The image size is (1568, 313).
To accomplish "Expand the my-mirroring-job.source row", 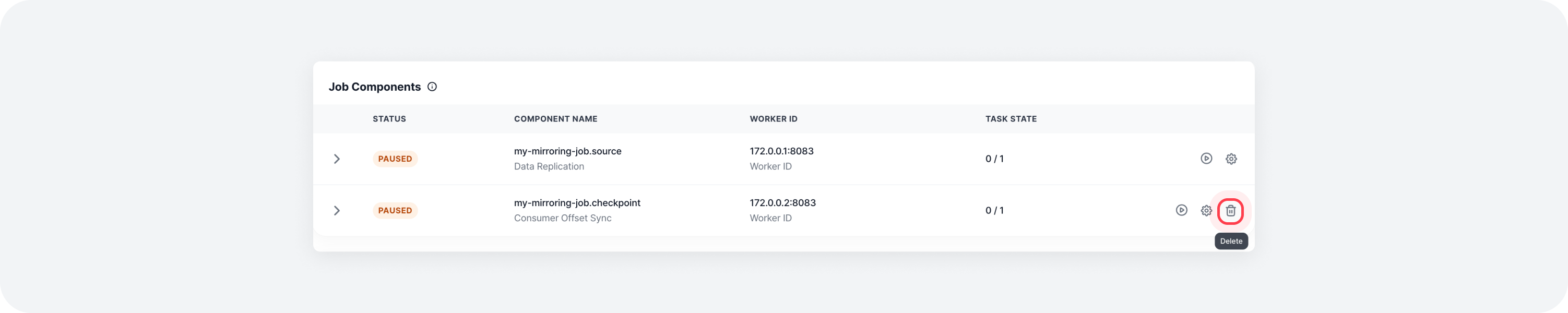I will tap(337, 159).
